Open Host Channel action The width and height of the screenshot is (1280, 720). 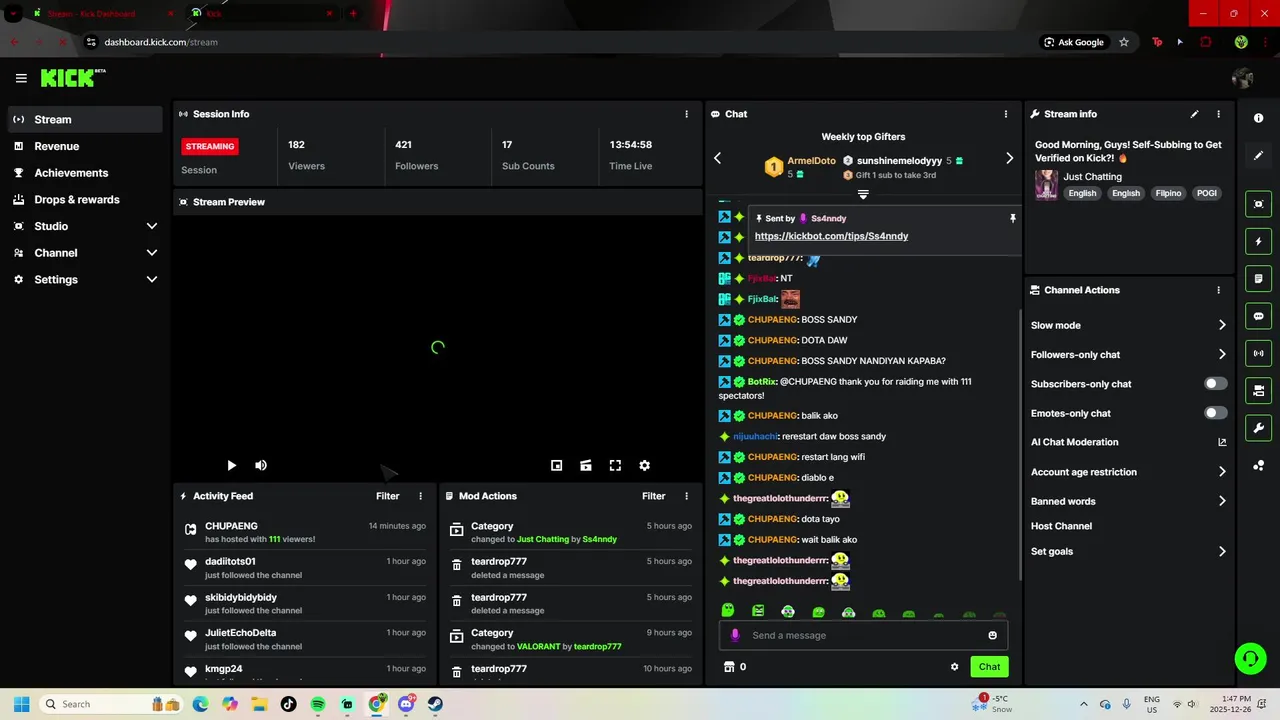point(1061,526)
